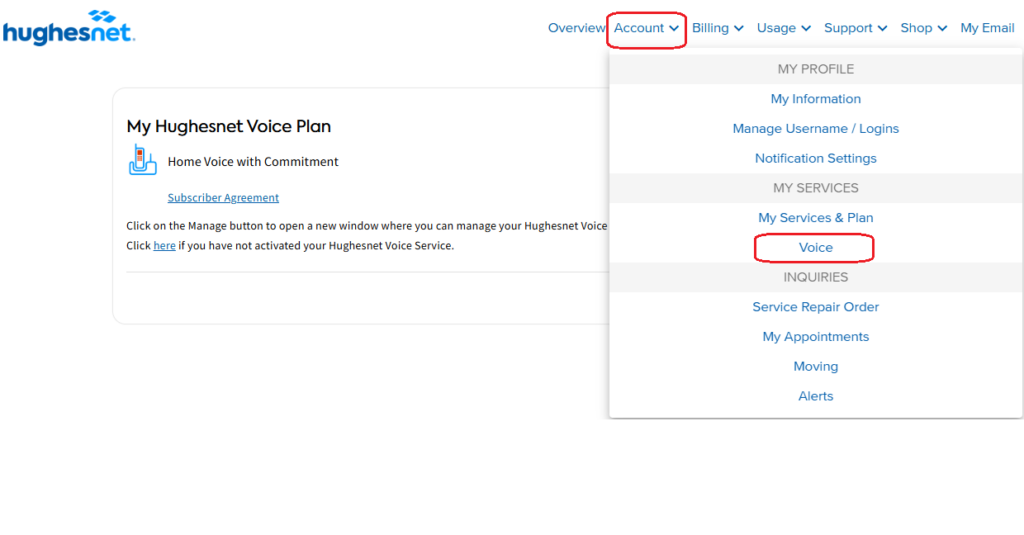
Task: Open Alerts from Inquiries section
Action: pyautogui.click(x=815, y=396)
